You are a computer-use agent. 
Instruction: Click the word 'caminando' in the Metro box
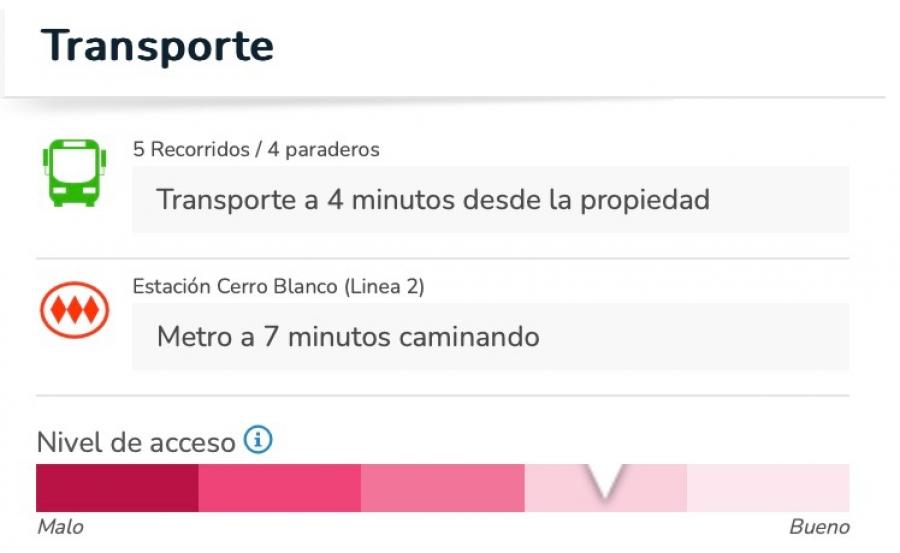pos(469,337)
